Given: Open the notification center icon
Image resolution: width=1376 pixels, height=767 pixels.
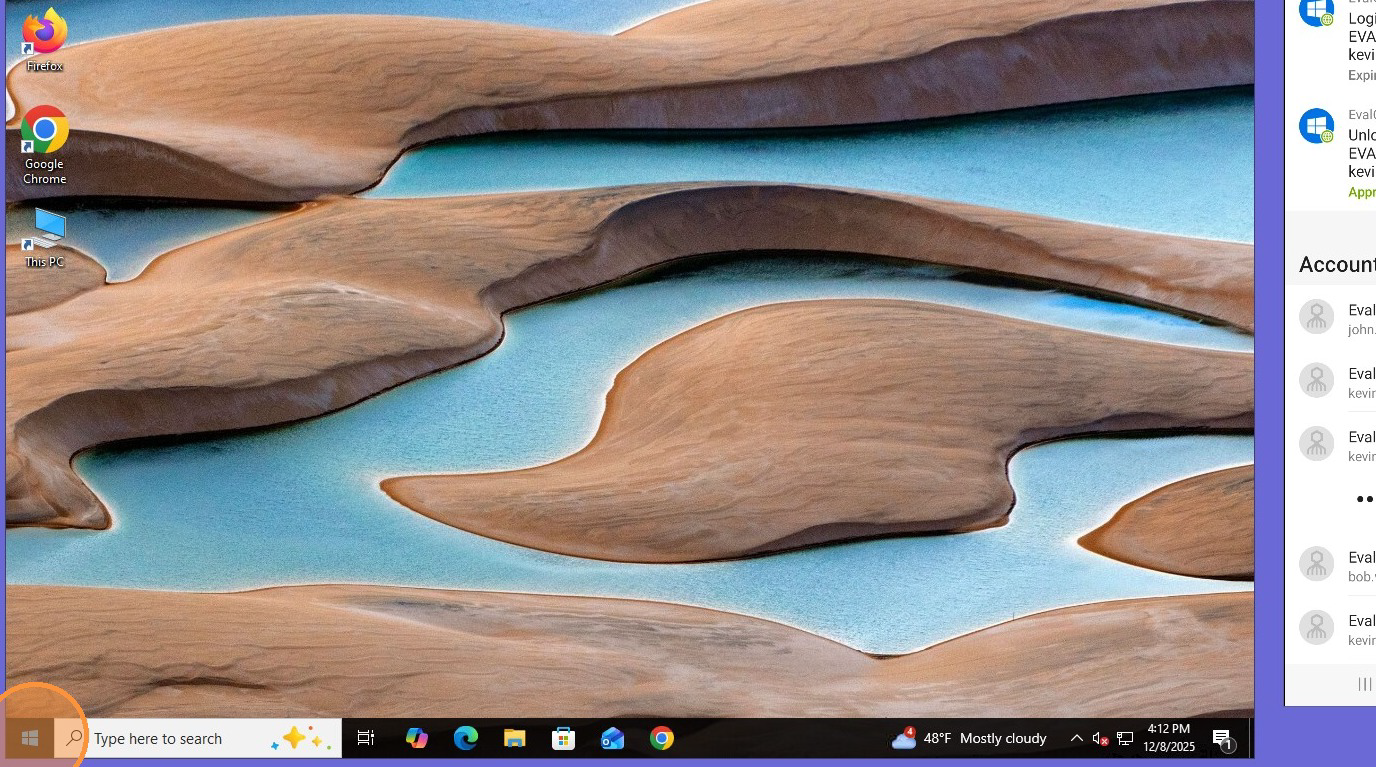Looking at the screenshot, I should coord(1223,738).
